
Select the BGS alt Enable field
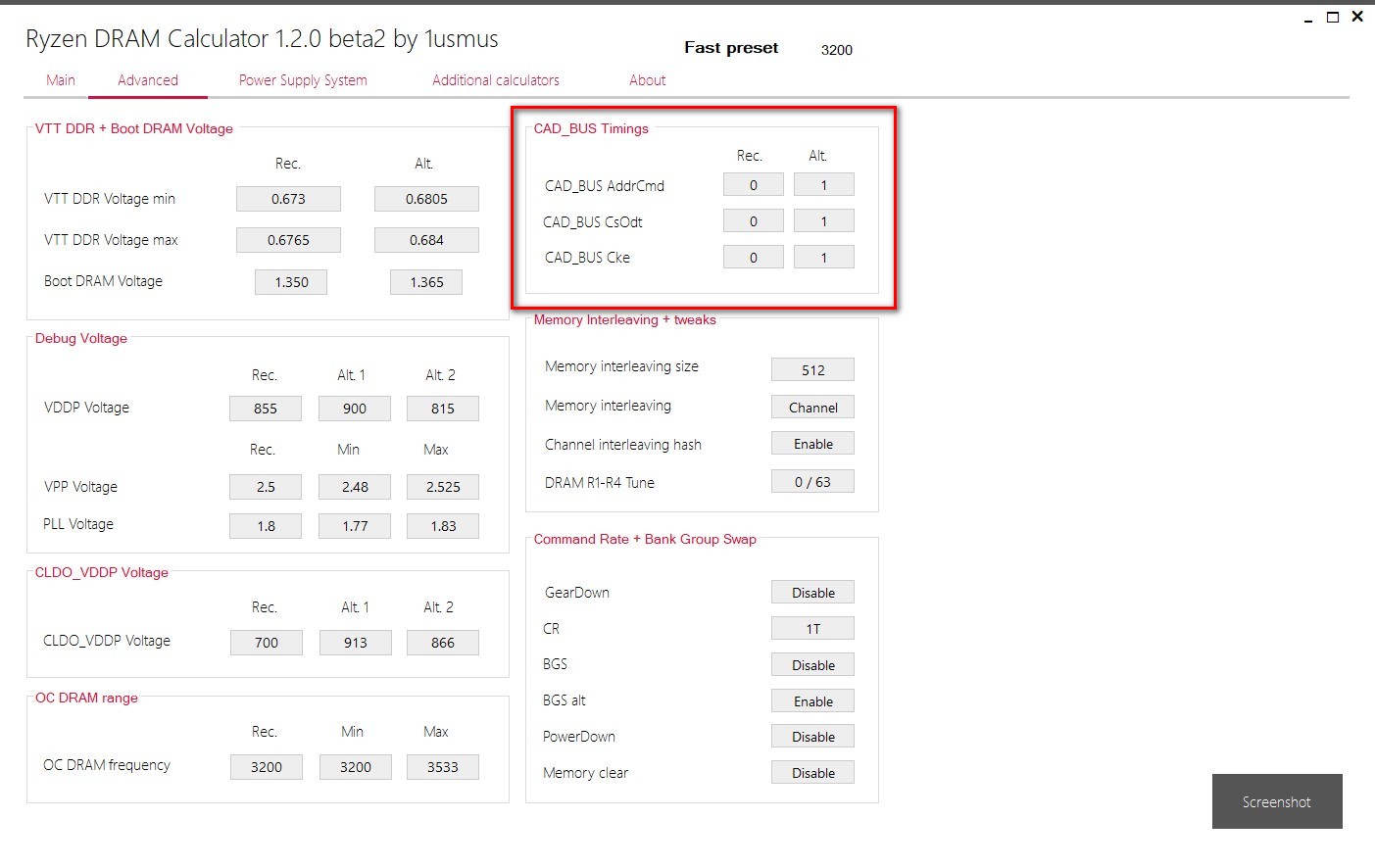[813, 701]
